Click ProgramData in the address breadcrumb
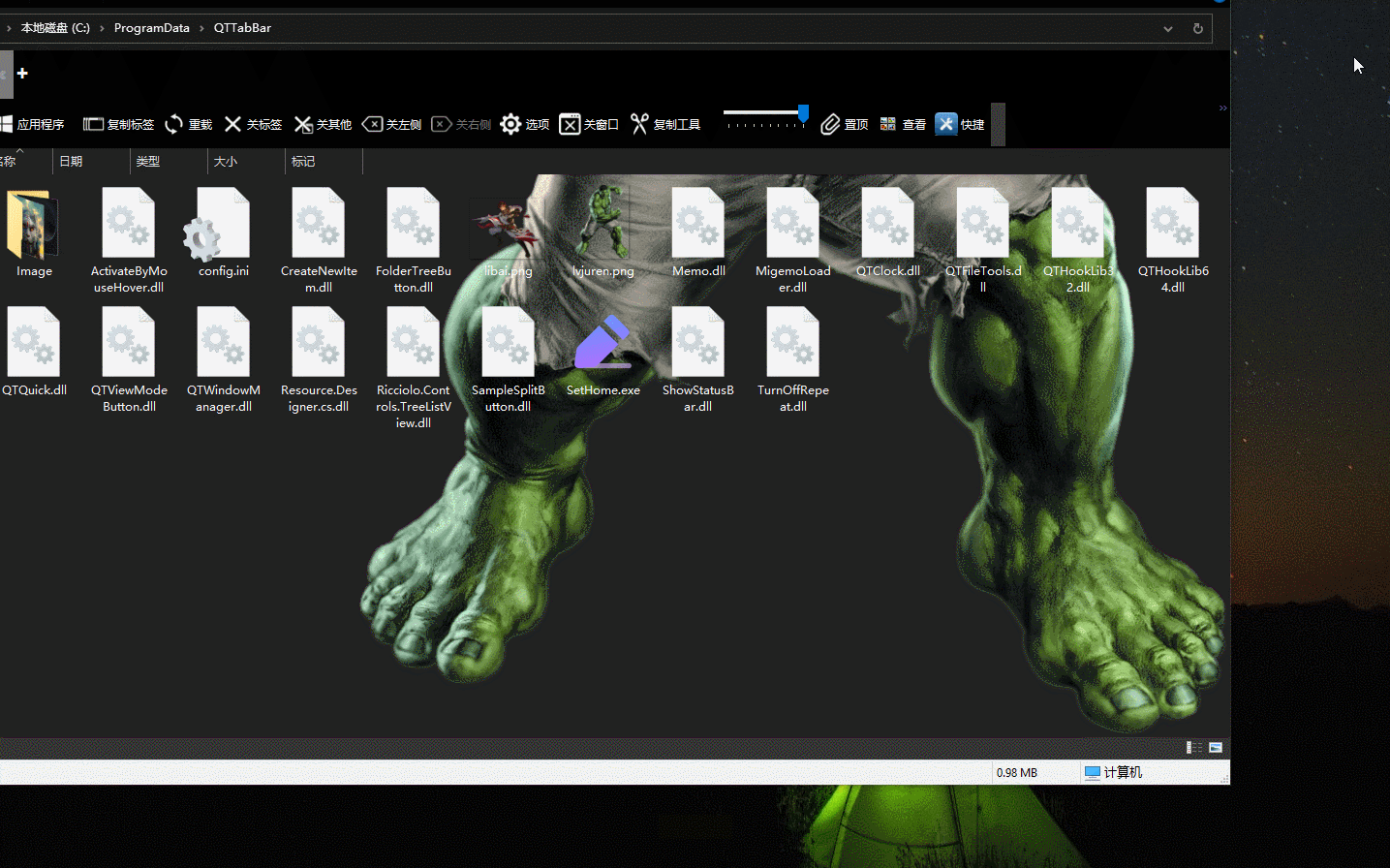 (x=151, y=28)
